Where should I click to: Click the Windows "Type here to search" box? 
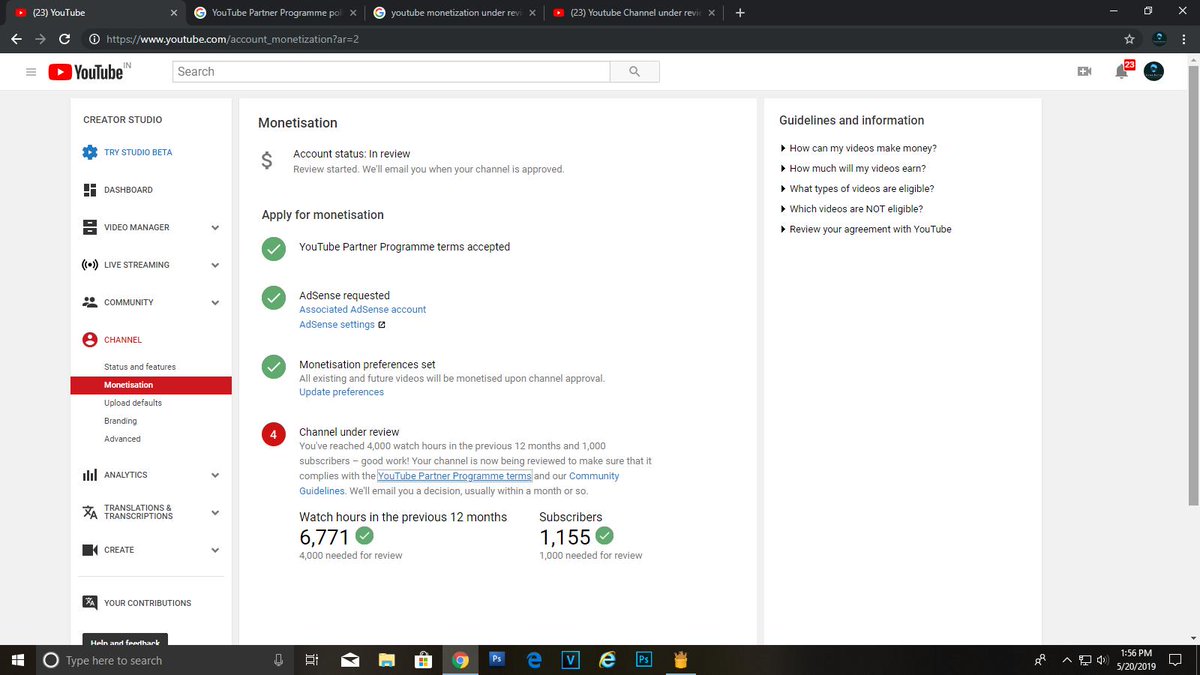[x=165, y=660]
